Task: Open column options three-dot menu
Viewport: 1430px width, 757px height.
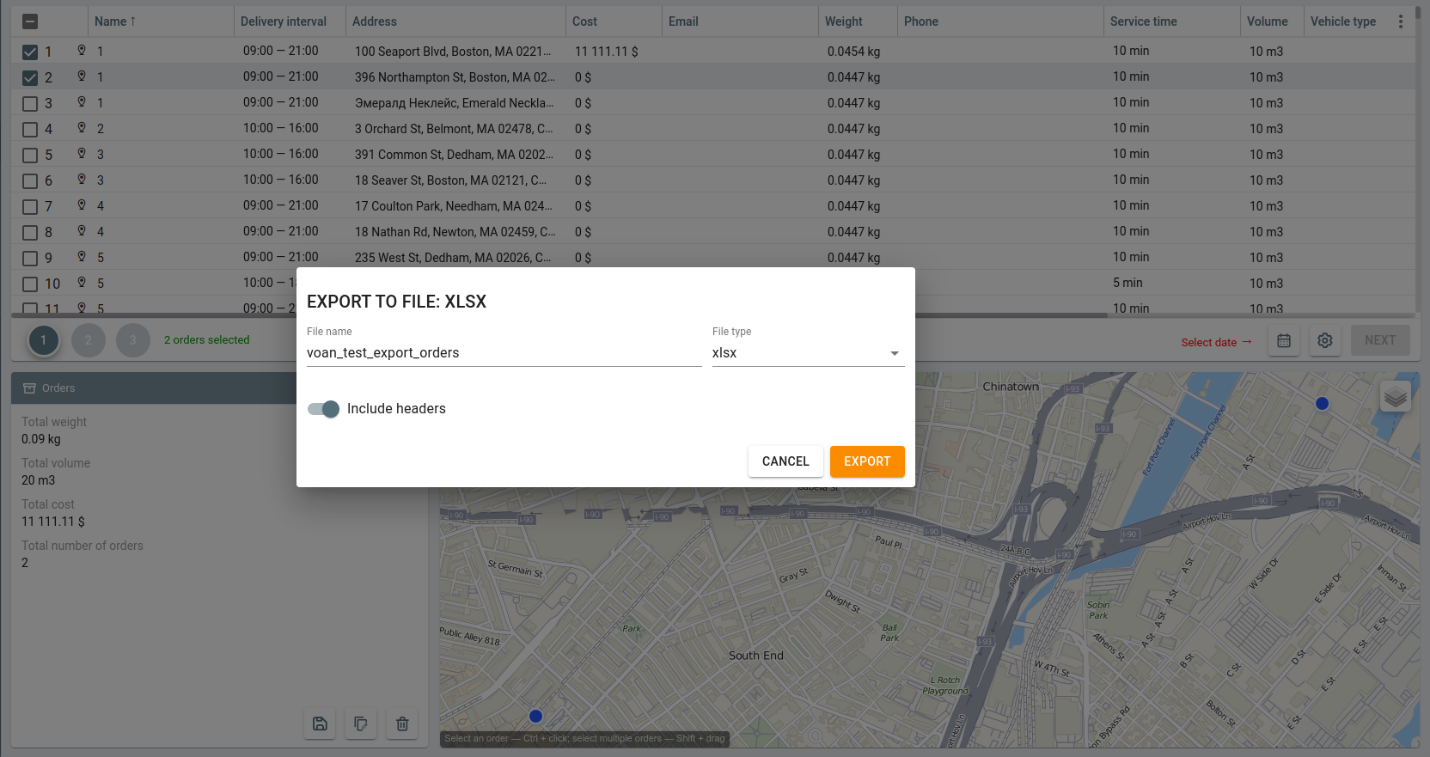Action: [1400, 21]
